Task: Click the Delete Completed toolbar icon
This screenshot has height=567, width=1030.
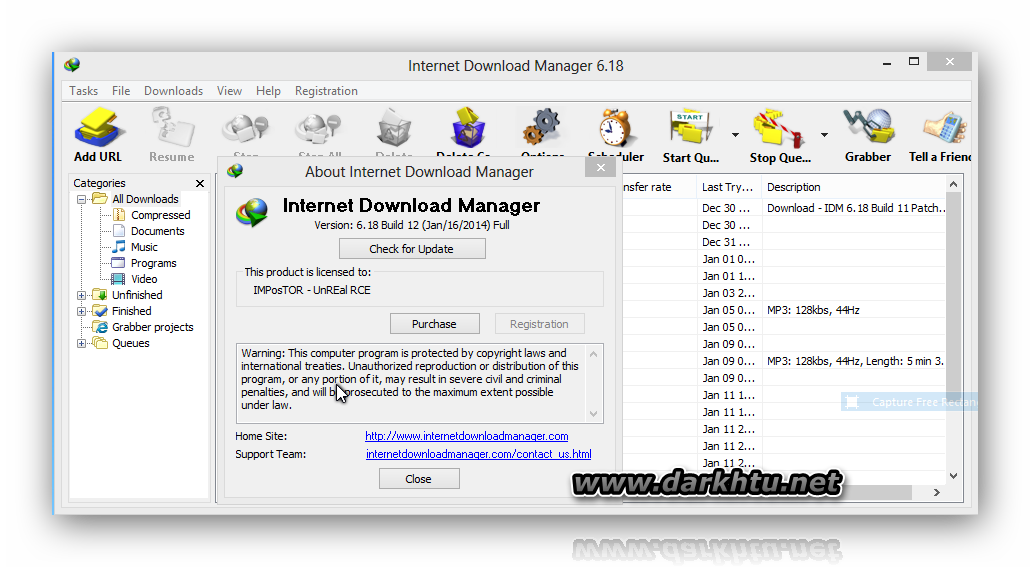Action: tap(468, 127)
